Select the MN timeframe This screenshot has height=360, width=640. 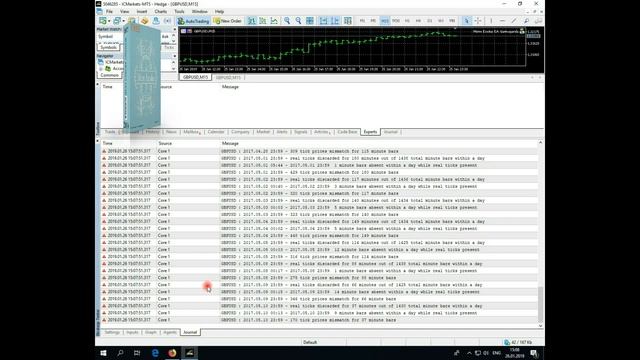tap(452, 21)
